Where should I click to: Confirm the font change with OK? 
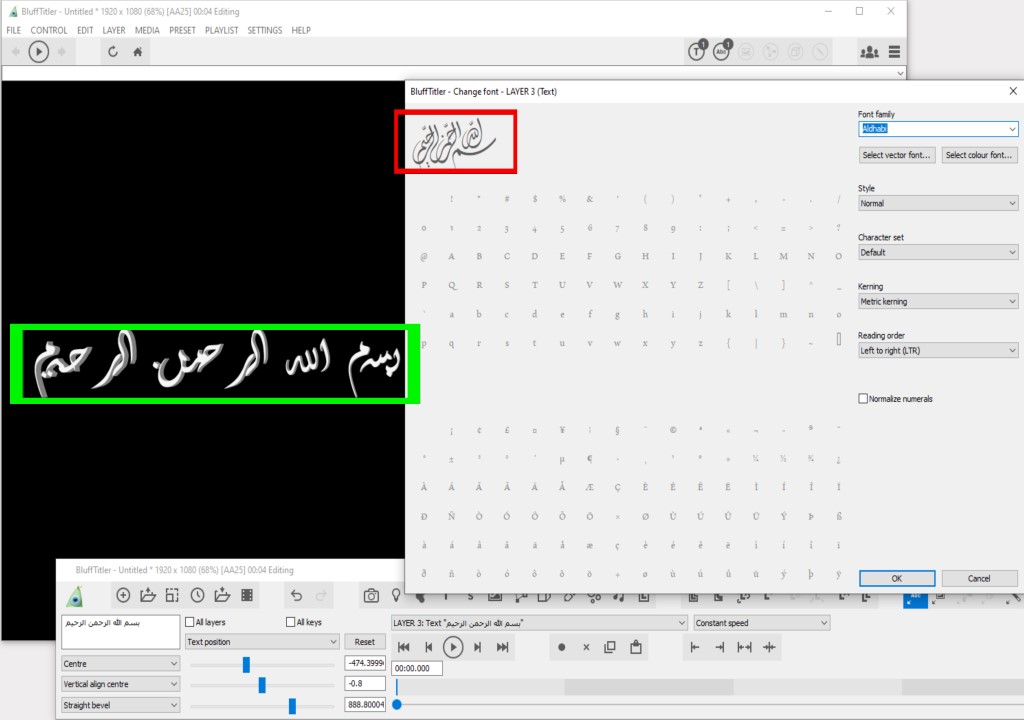point(897,578)
